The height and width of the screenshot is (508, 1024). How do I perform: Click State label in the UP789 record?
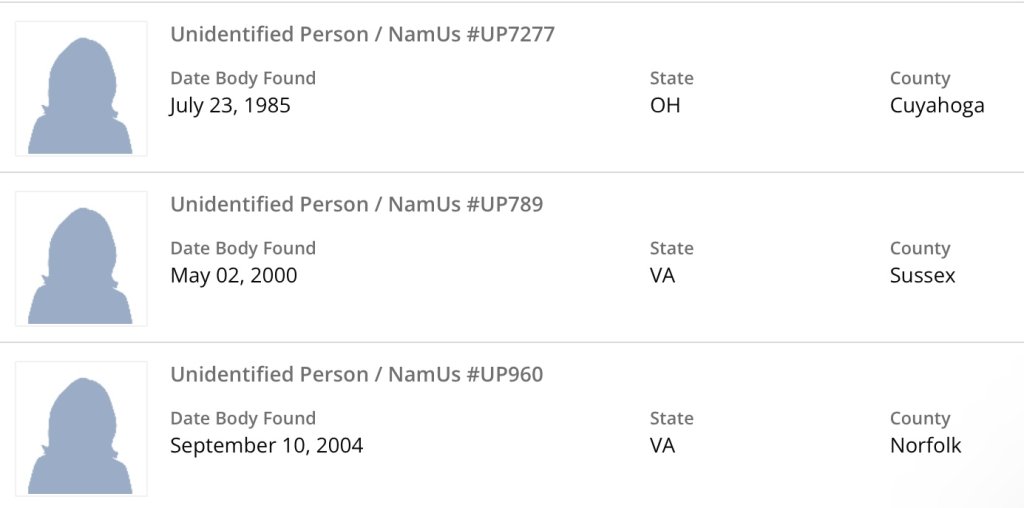pos(671,248)
